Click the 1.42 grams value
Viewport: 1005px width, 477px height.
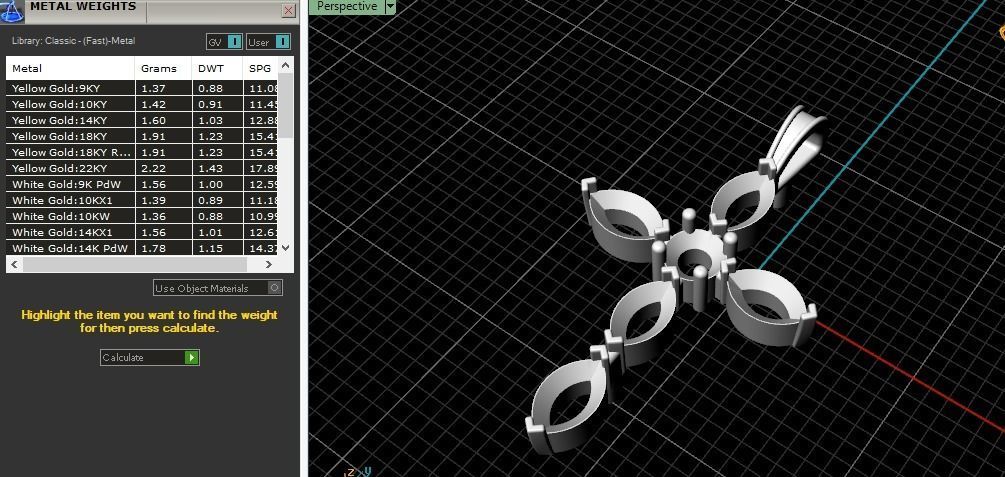[153, 105]
